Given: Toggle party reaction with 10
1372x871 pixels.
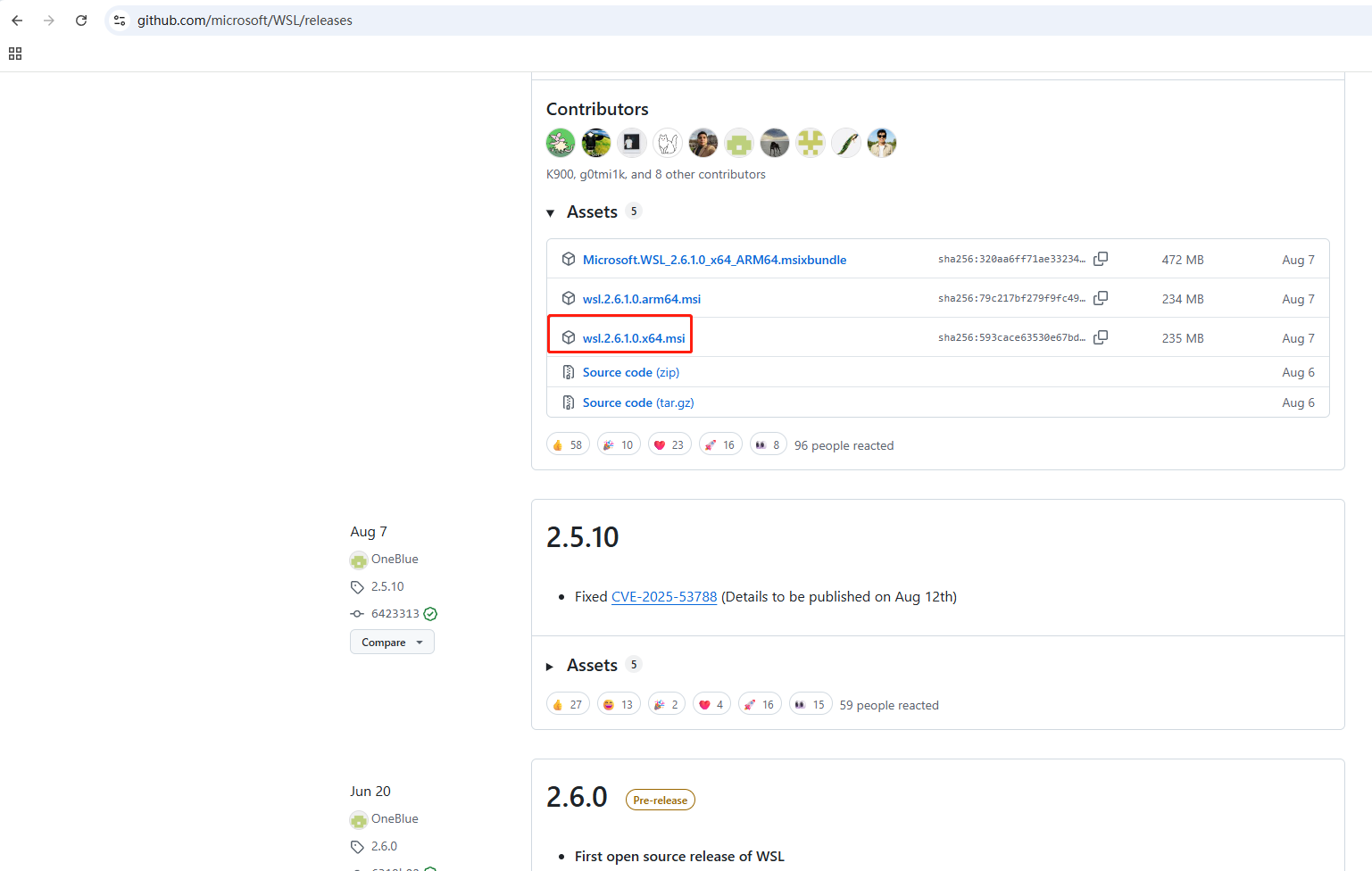Looking at the screenshot, I should tap(619, 444).
